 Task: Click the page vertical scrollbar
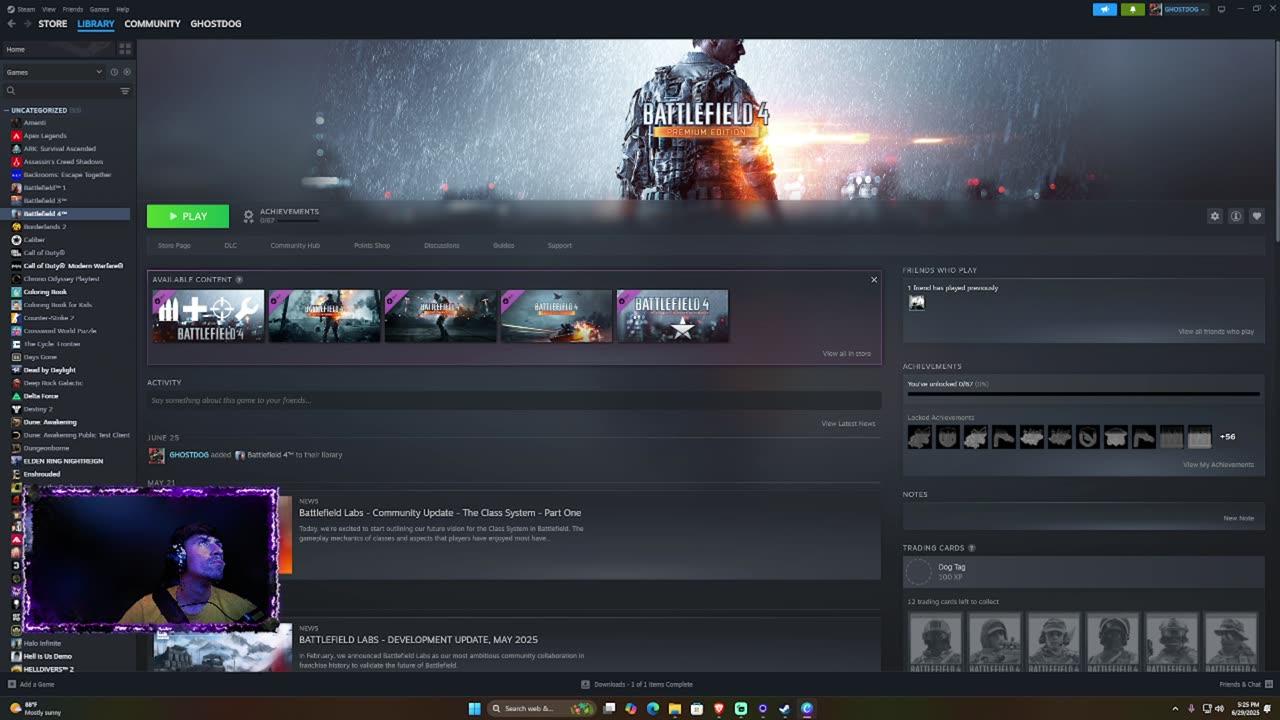[x=1276, y=140]
